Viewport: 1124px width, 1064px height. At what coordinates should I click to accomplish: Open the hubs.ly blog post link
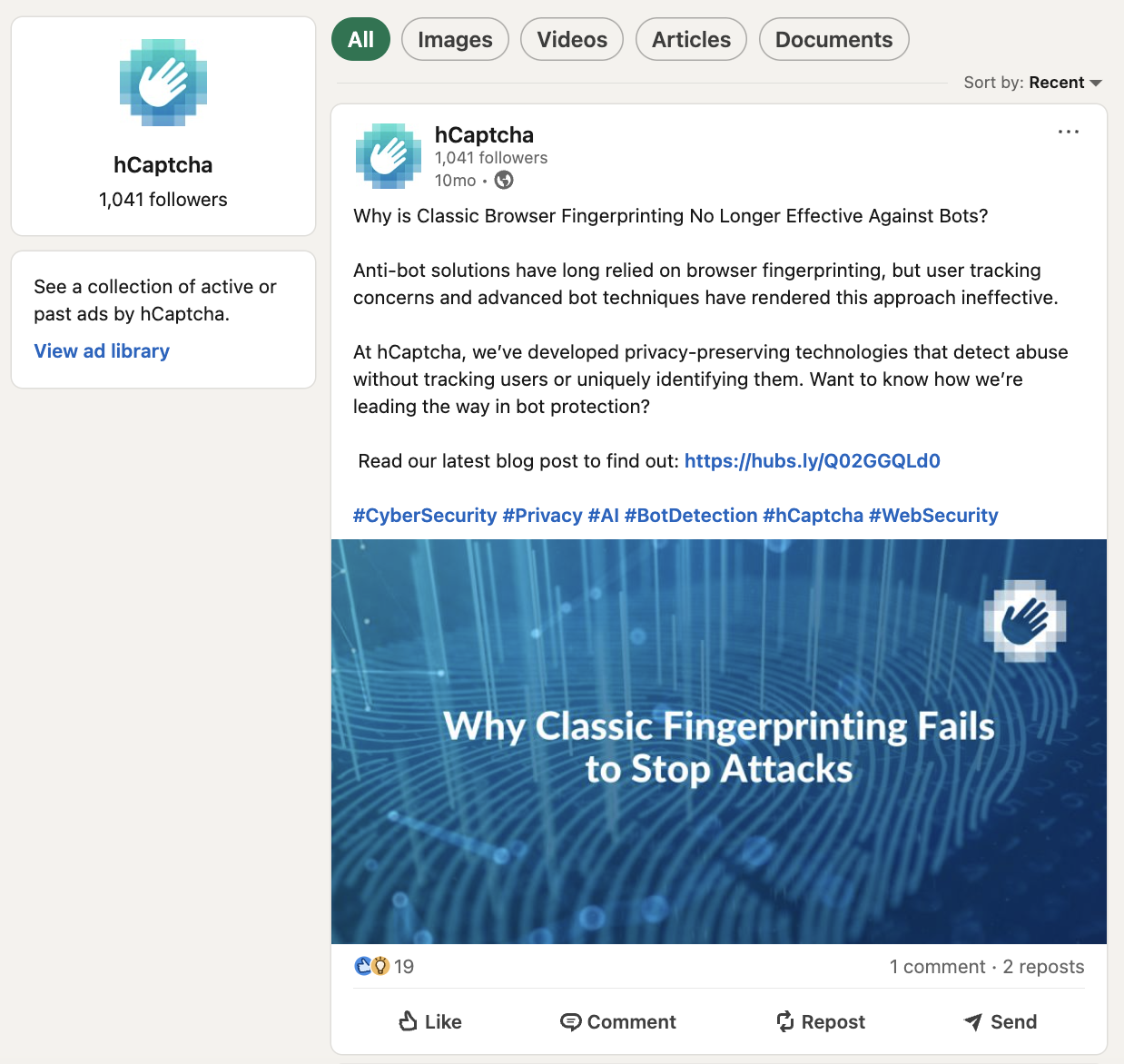click(x=813, y=461)
